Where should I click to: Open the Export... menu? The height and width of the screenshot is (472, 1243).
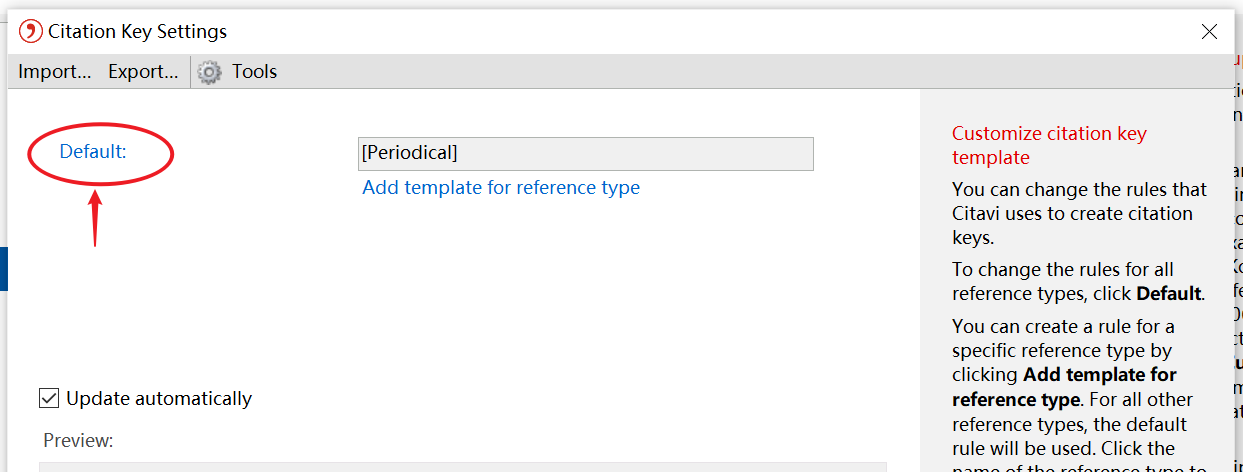[143, 72]
